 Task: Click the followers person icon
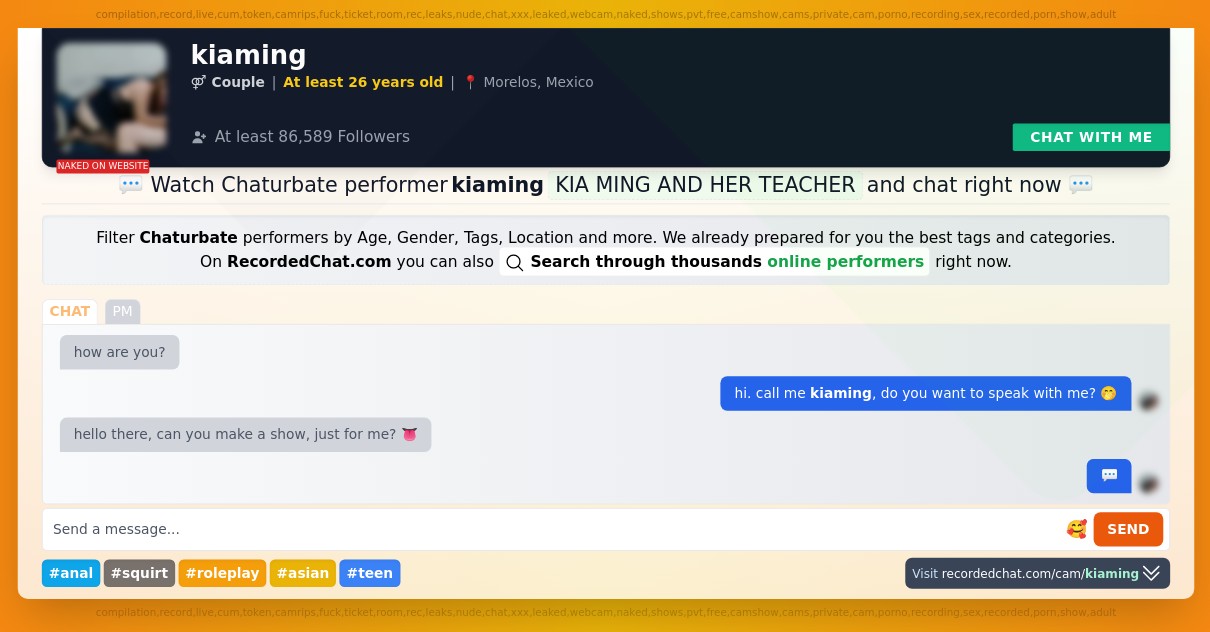pyautogui.click(x=199, y=137)
